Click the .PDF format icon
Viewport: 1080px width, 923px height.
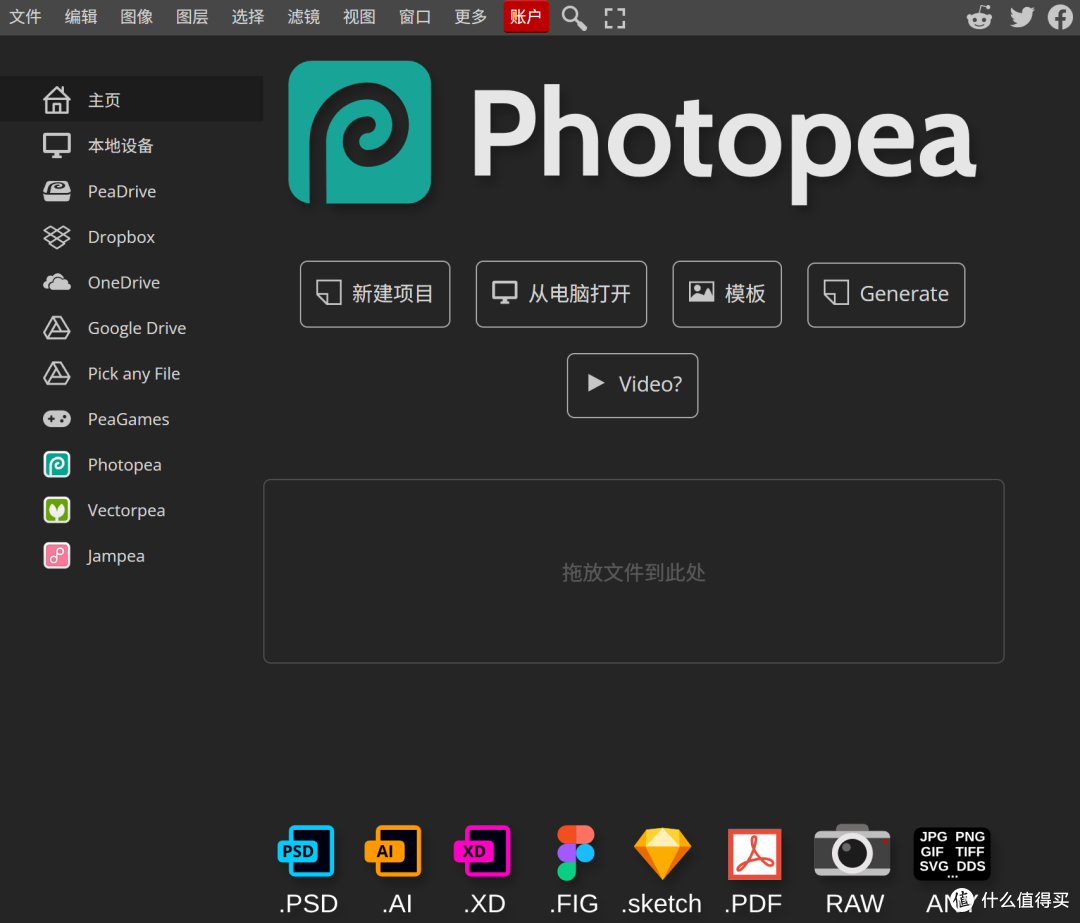point(754,854)
